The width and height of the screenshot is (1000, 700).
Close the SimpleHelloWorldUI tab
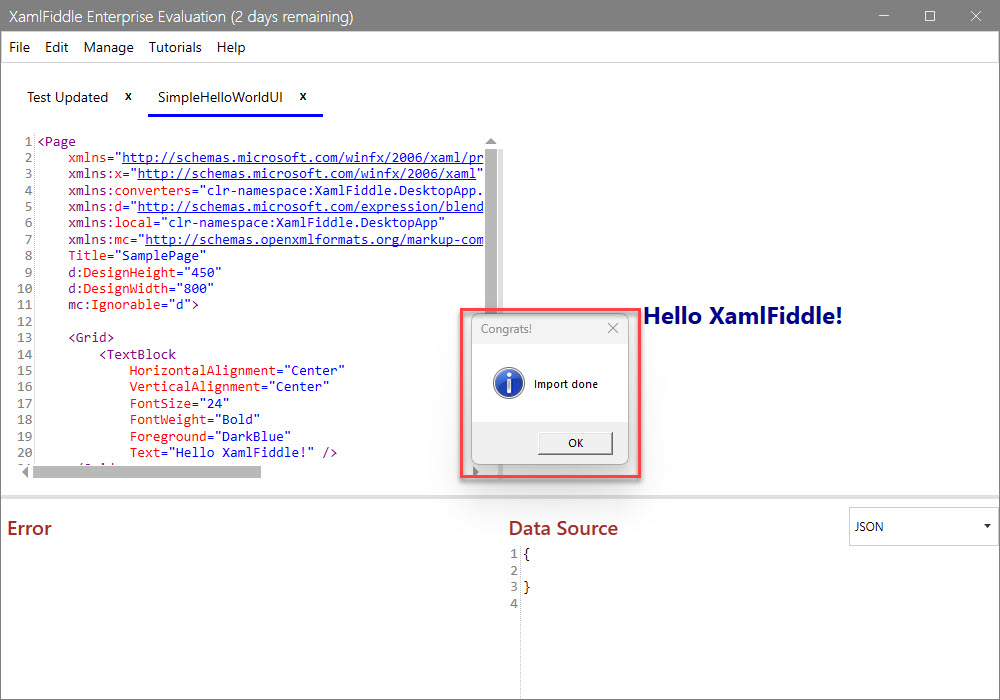[303, 96]
